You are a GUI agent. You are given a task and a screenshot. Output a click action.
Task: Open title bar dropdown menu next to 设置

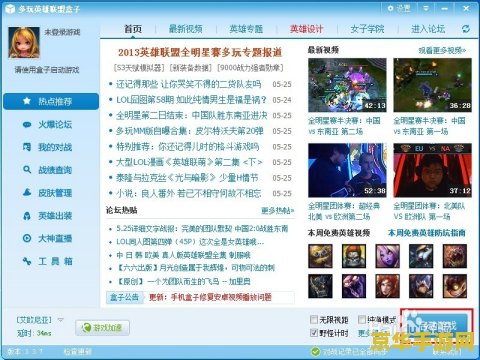426,8
